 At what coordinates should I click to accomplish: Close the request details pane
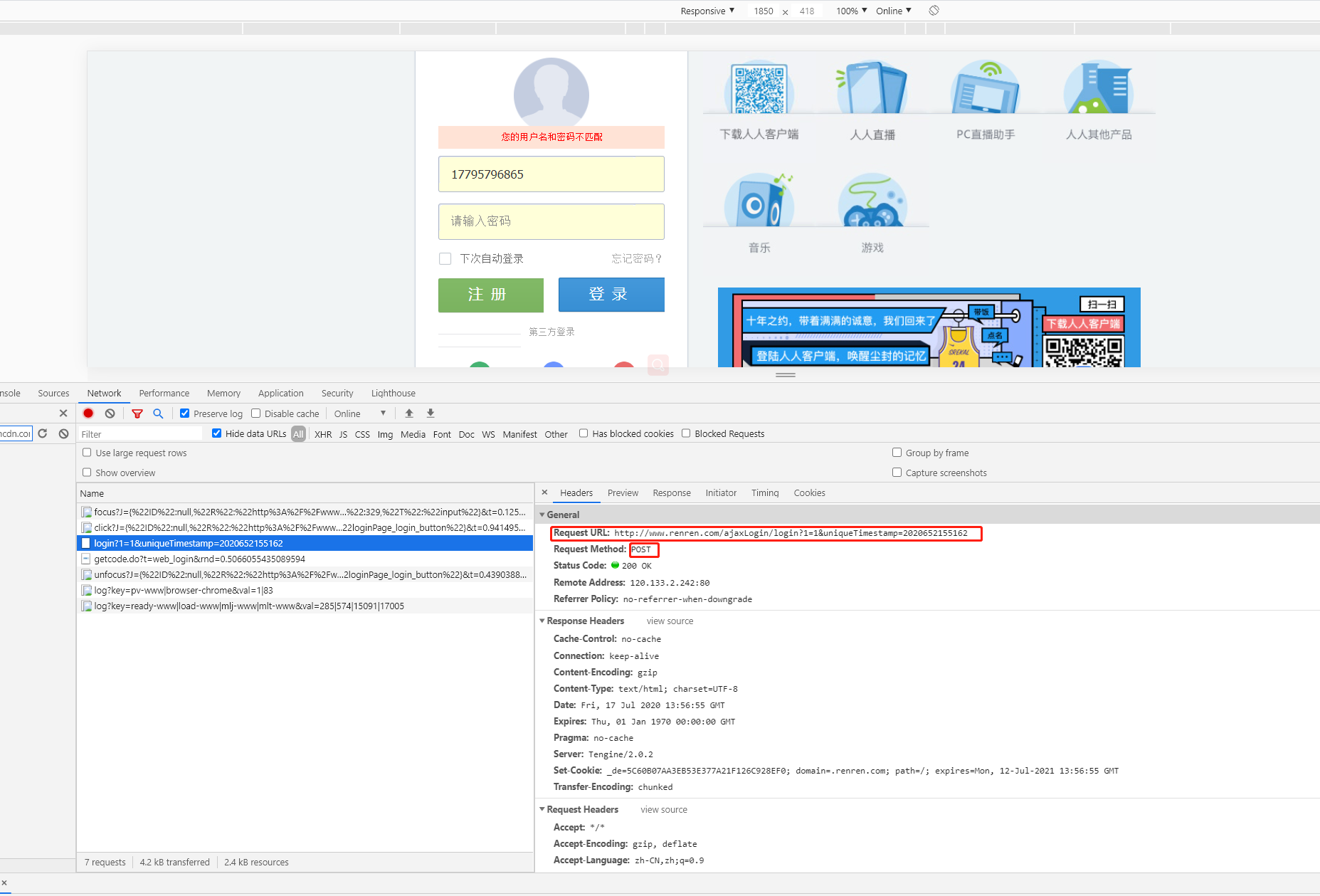point(544,492)
